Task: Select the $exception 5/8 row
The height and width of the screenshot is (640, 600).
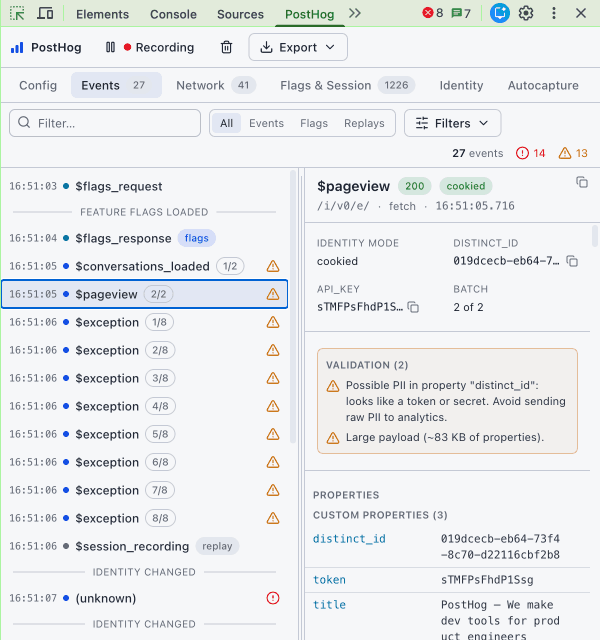Action: click(x=145, y=434)
